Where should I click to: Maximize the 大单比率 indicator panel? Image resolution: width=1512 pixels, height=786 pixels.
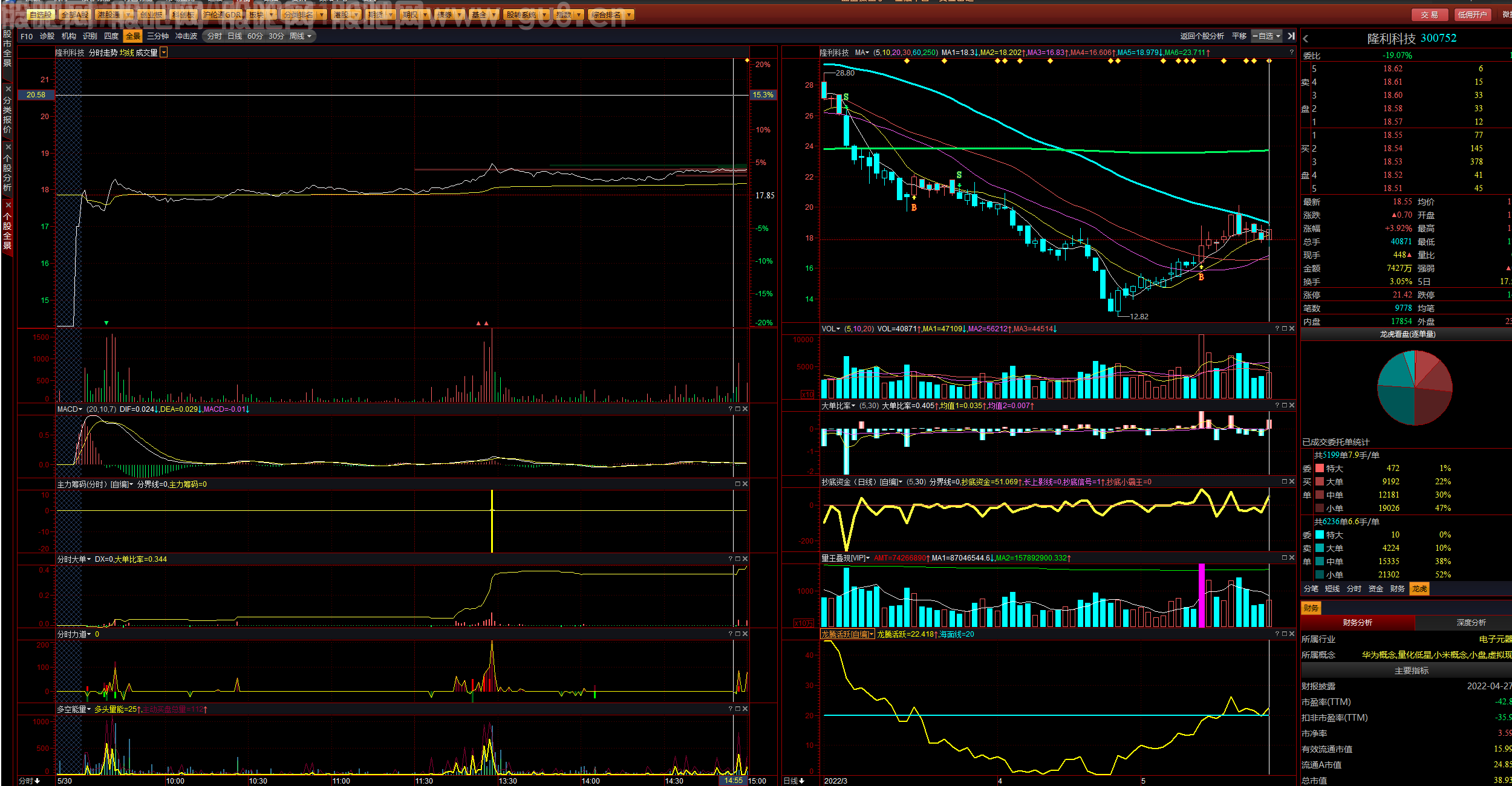coord(1285,405)
